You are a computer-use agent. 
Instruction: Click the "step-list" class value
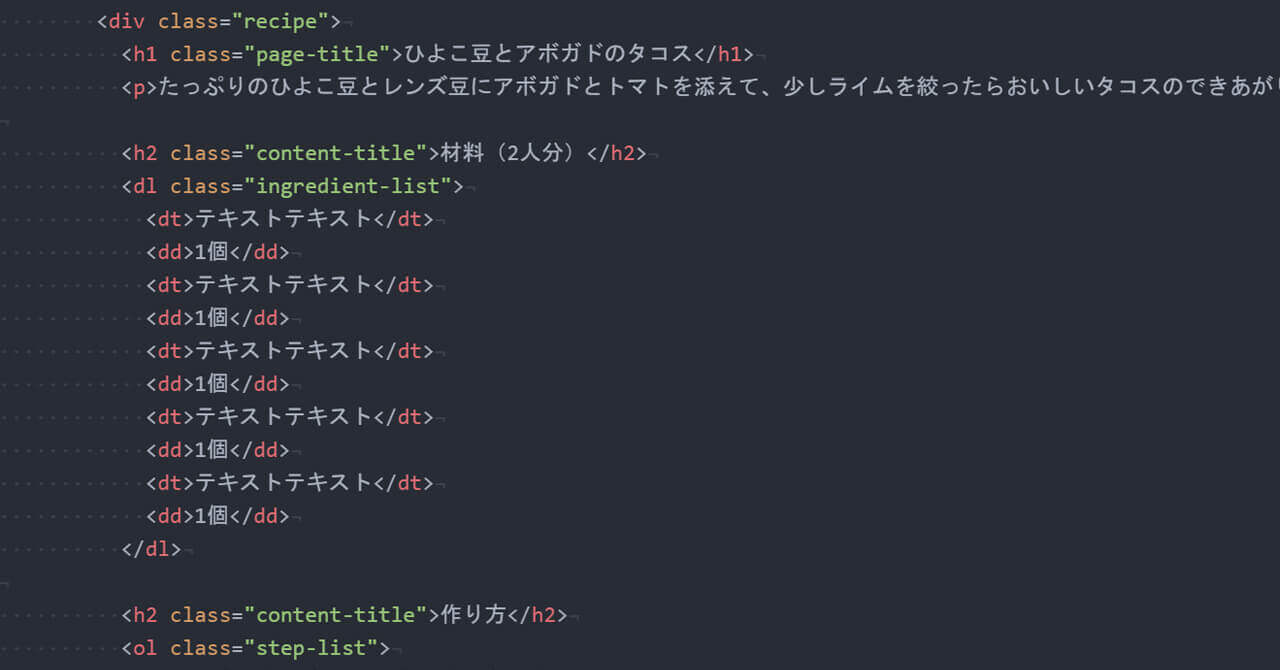(310, 648)
